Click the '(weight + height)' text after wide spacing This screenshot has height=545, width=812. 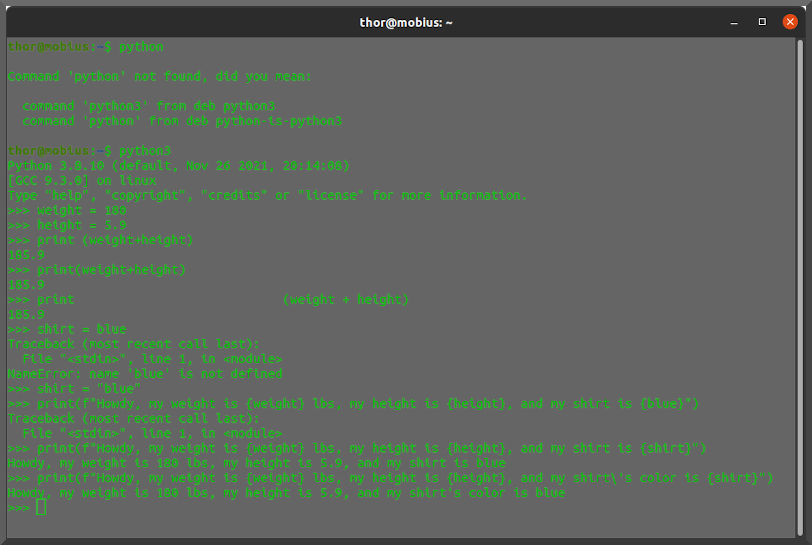click(345, 299)
